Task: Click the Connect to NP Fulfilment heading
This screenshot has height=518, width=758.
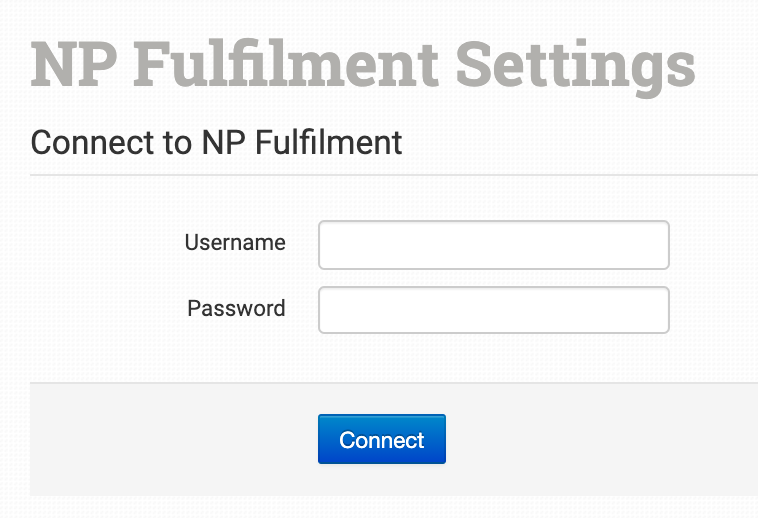Action: (216, 142)
